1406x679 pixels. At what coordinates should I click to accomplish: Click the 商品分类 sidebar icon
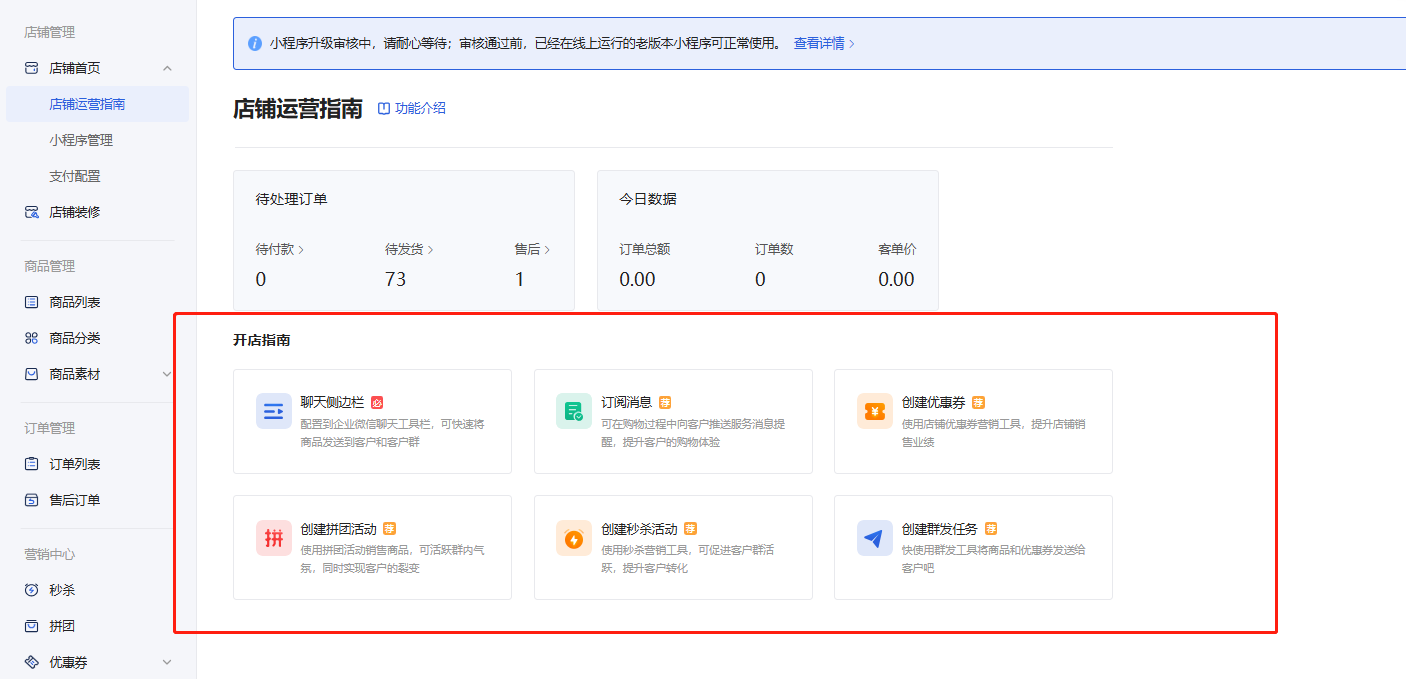click(31, 338)
